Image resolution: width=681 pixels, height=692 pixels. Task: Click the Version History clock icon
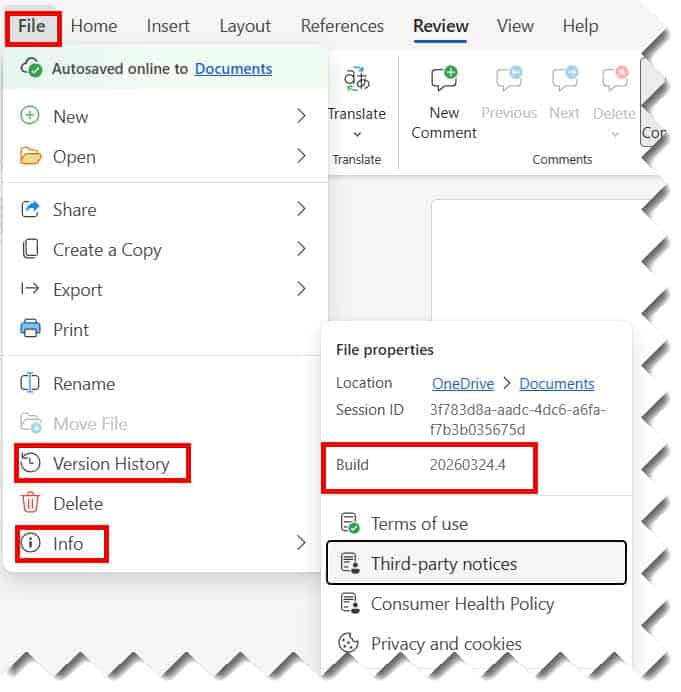point(30,463)
